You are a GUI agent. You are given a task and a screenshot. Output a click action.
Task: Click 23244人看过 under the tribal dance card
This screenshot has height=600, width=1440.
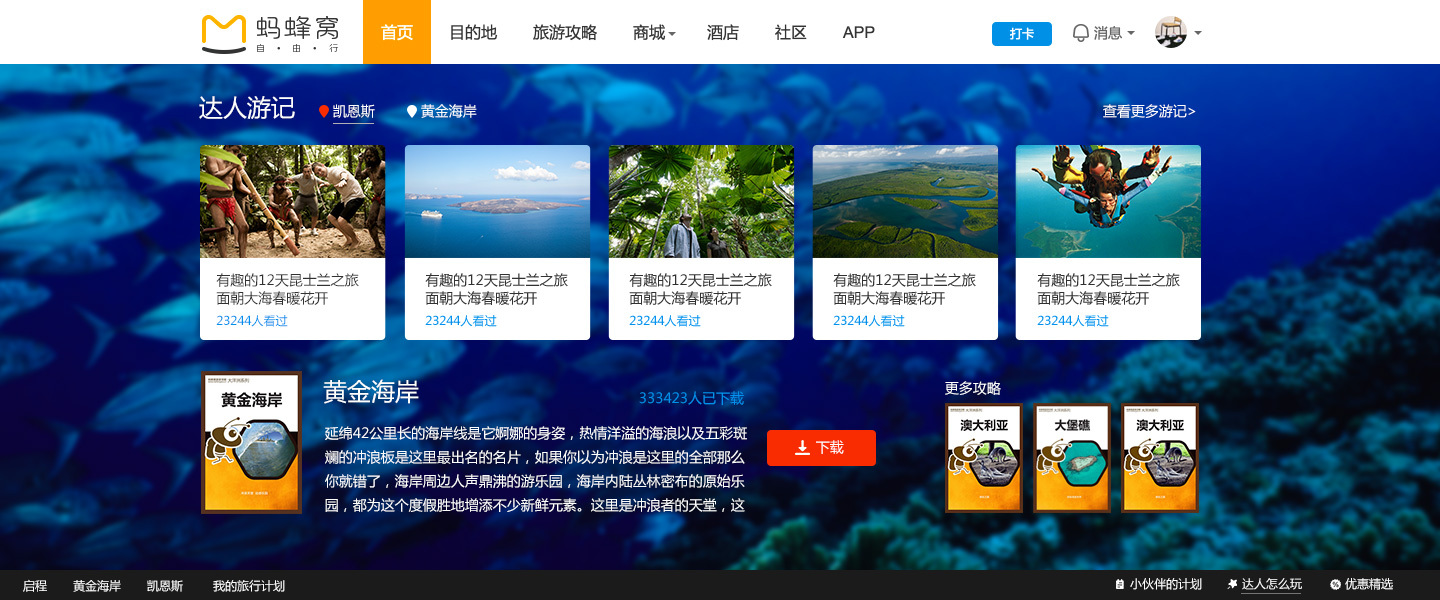tap(252, 321)
